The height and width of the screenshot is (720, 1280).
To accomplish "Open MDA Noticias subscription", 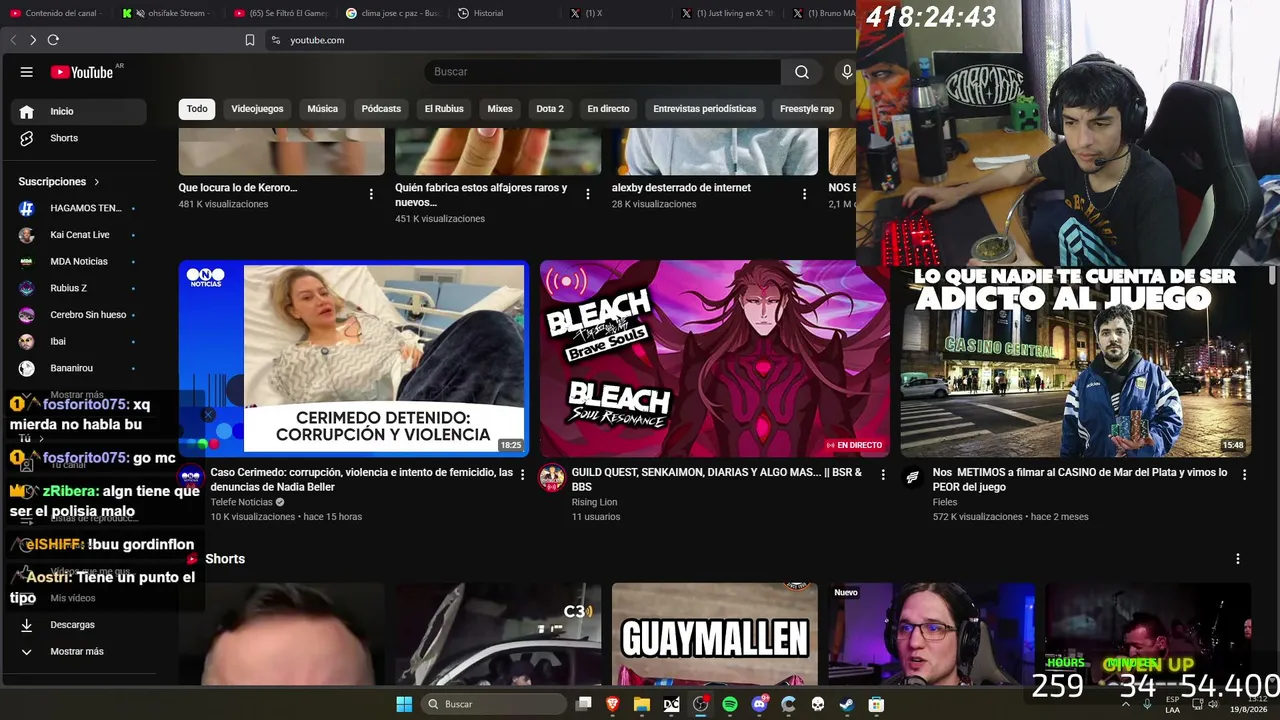I will pyautogui.click(x=78, y=262).
